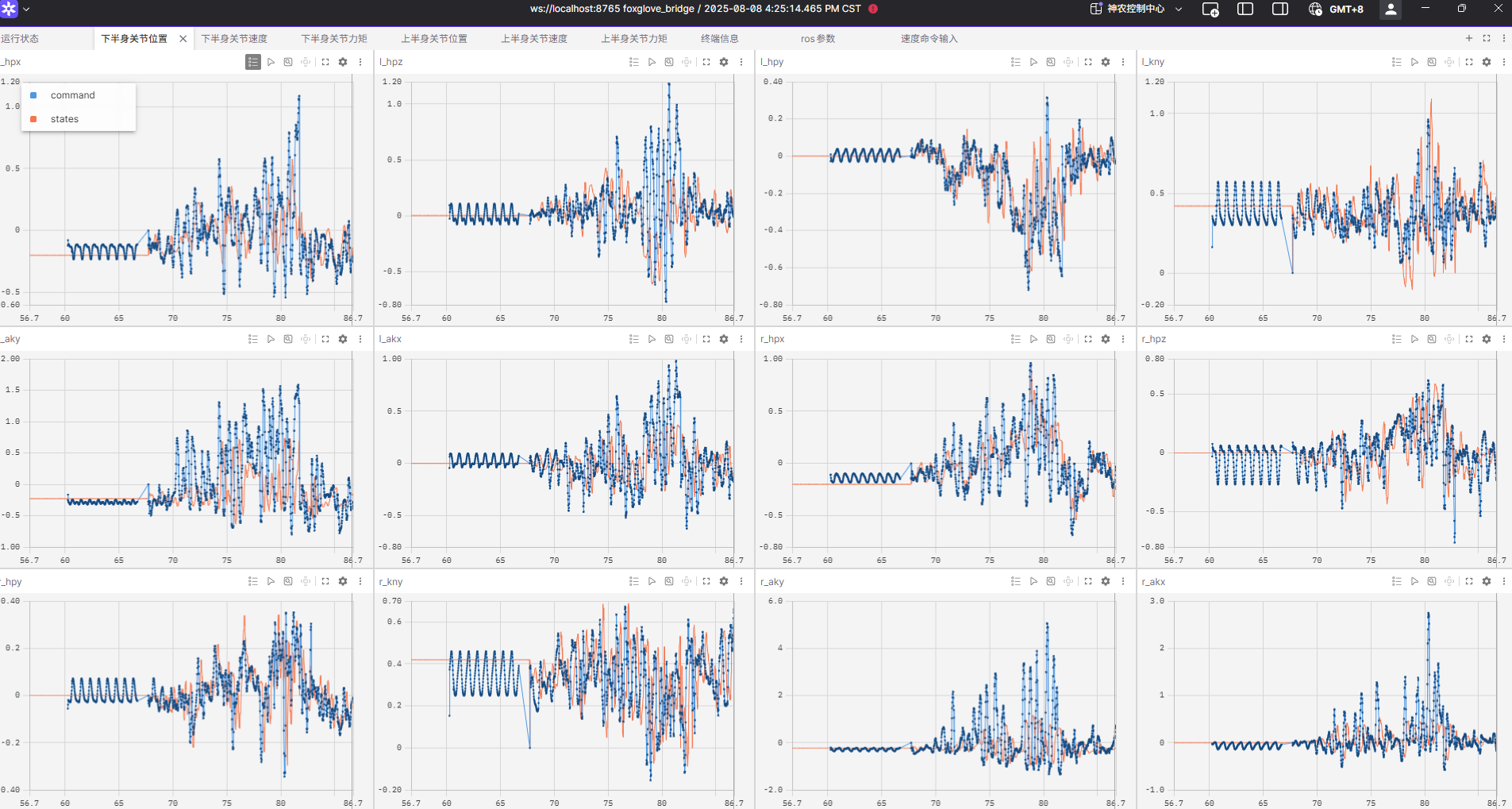The image size is (1512, 809).
Task: Add a new tab with the plus button
Action: point(1469,38)
